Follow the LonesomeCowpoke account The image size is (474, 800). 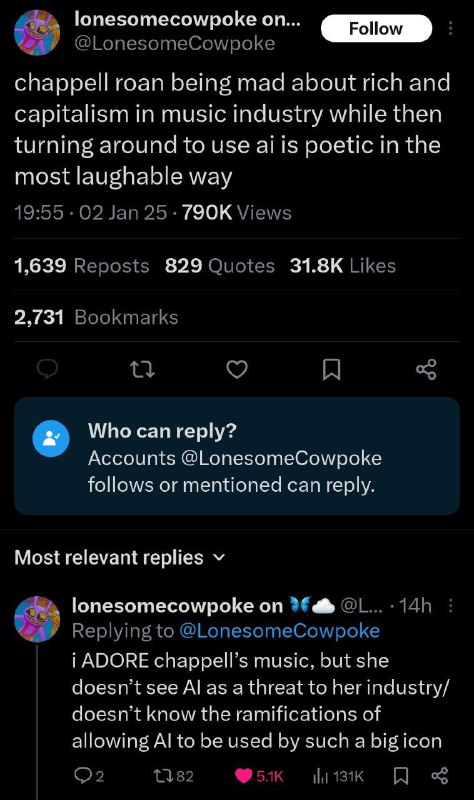point(376,29)
